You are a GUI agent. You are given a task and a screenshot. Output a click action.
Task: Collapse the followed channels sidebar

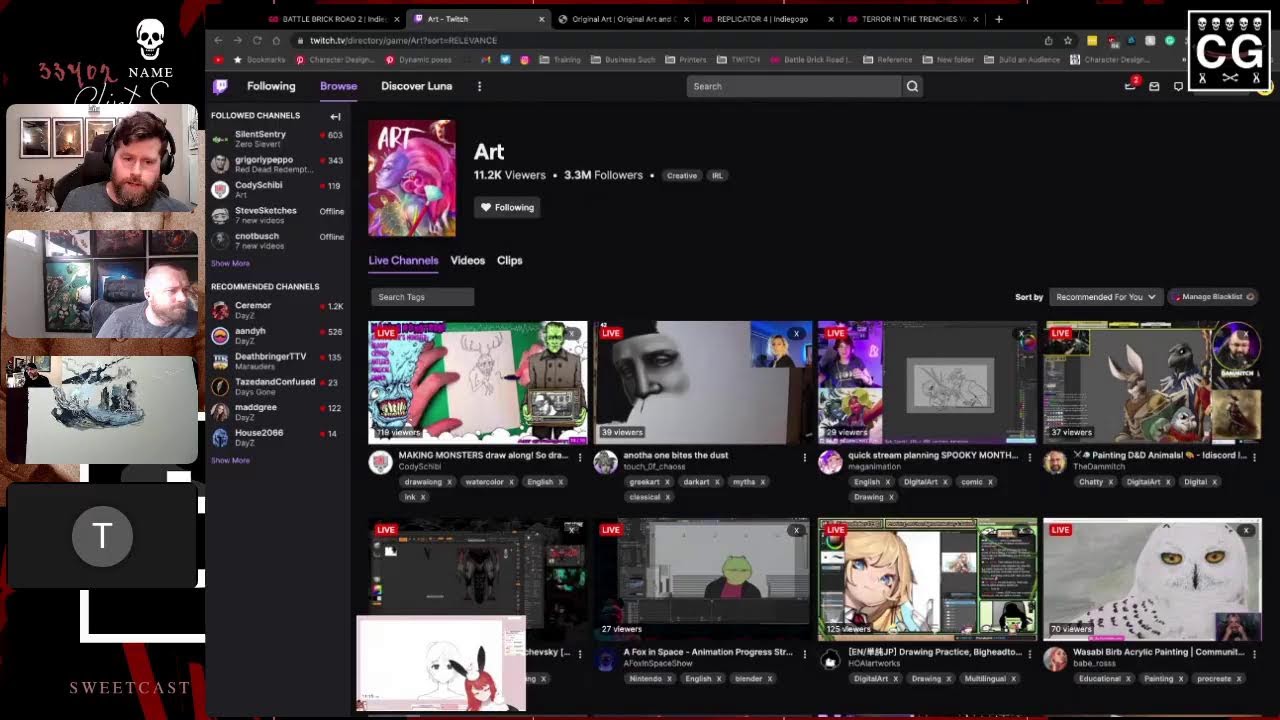(335, 116)
